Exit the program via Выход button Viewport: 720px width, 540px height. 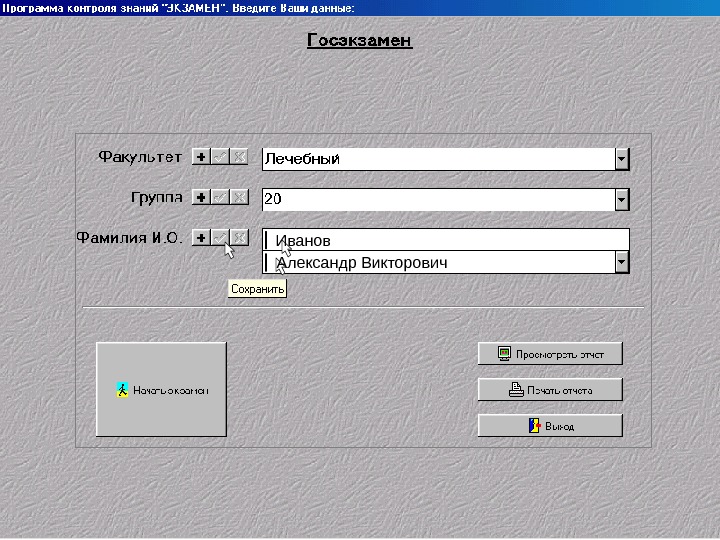[x=550, y=426]
